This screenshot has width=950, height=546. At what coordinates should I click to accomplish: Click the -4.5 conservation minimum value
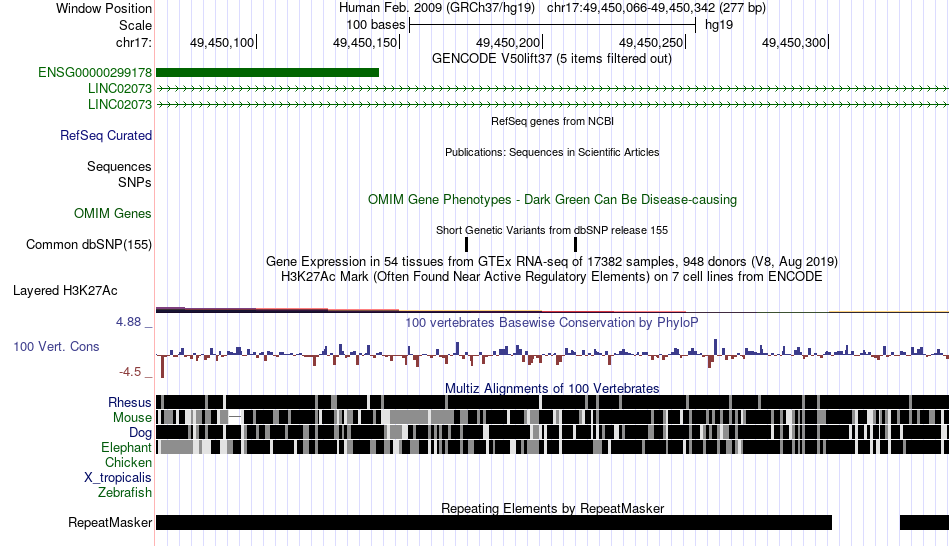coord(130,371)
